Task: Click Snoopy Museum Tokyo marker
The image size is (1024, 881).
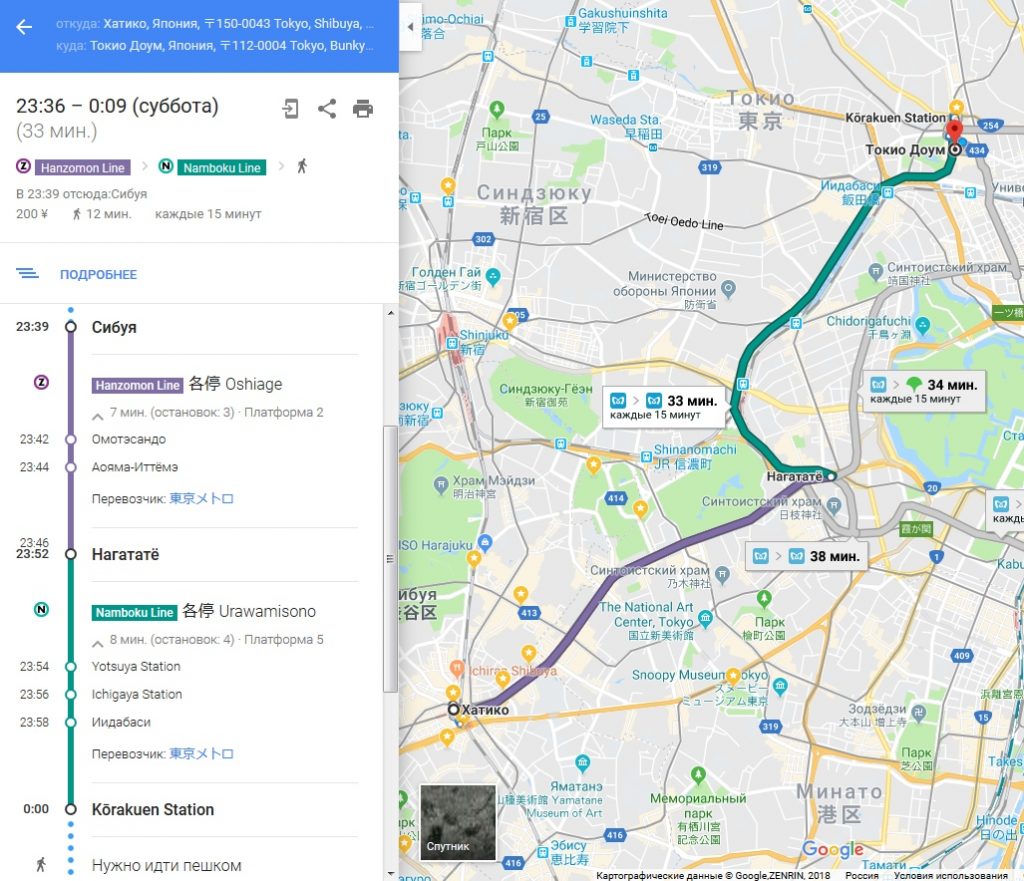Action: (x=780, y=686)
